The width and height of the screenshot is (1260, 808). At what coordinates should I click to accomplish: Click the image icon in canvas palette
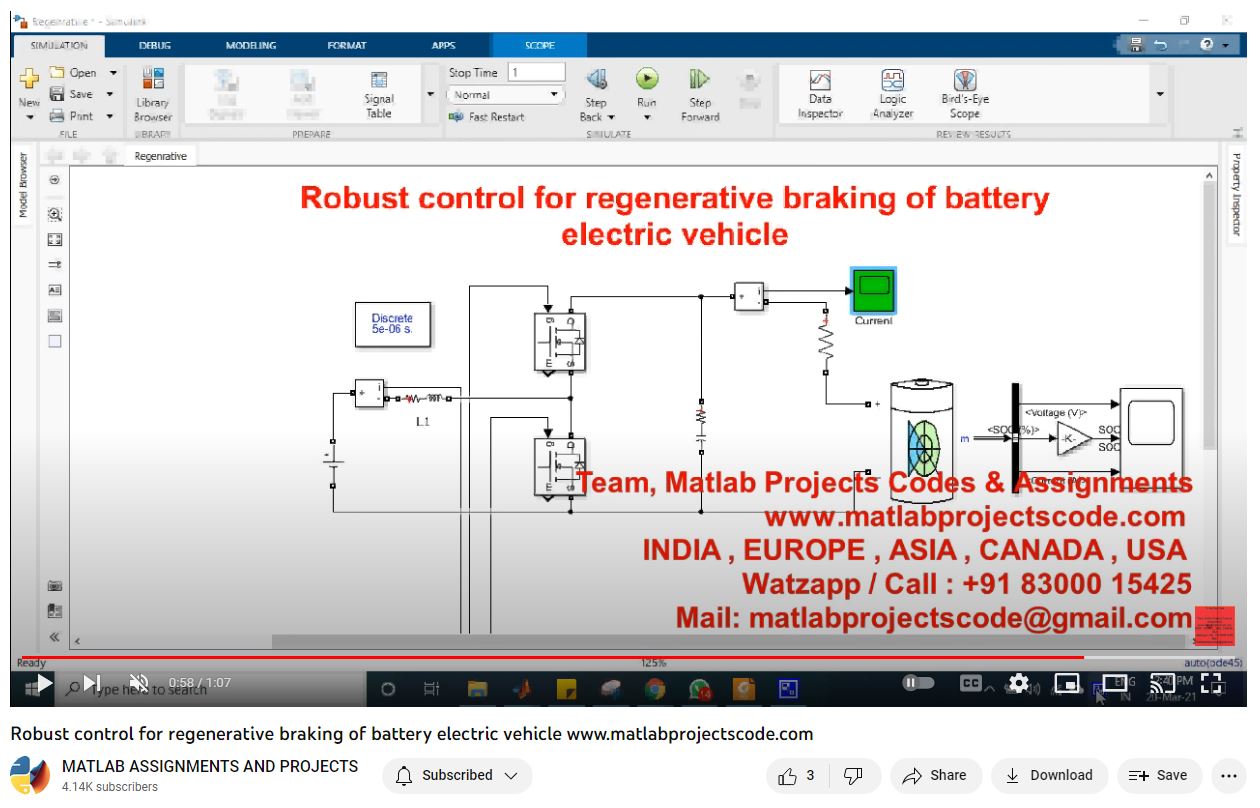pyautogui.click(x=55, y=316)
